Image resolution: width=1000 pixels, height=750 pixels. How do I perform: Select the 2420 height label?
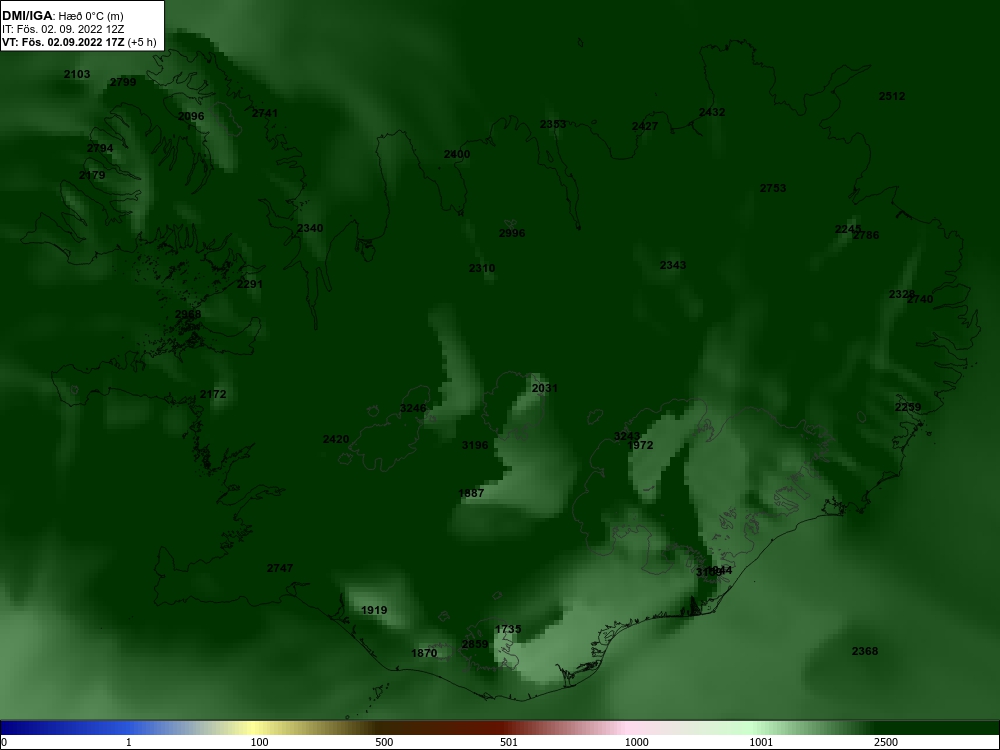[336, 439]
